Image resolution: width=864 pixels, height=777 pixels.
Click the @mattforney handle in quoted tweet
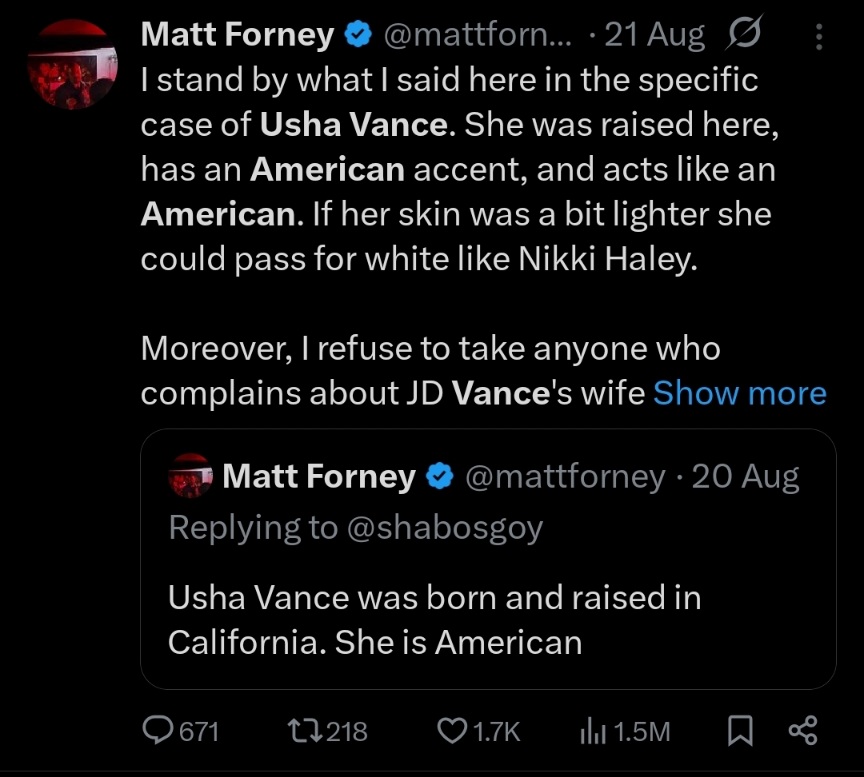pyautogui.click(x=565, y=477)
